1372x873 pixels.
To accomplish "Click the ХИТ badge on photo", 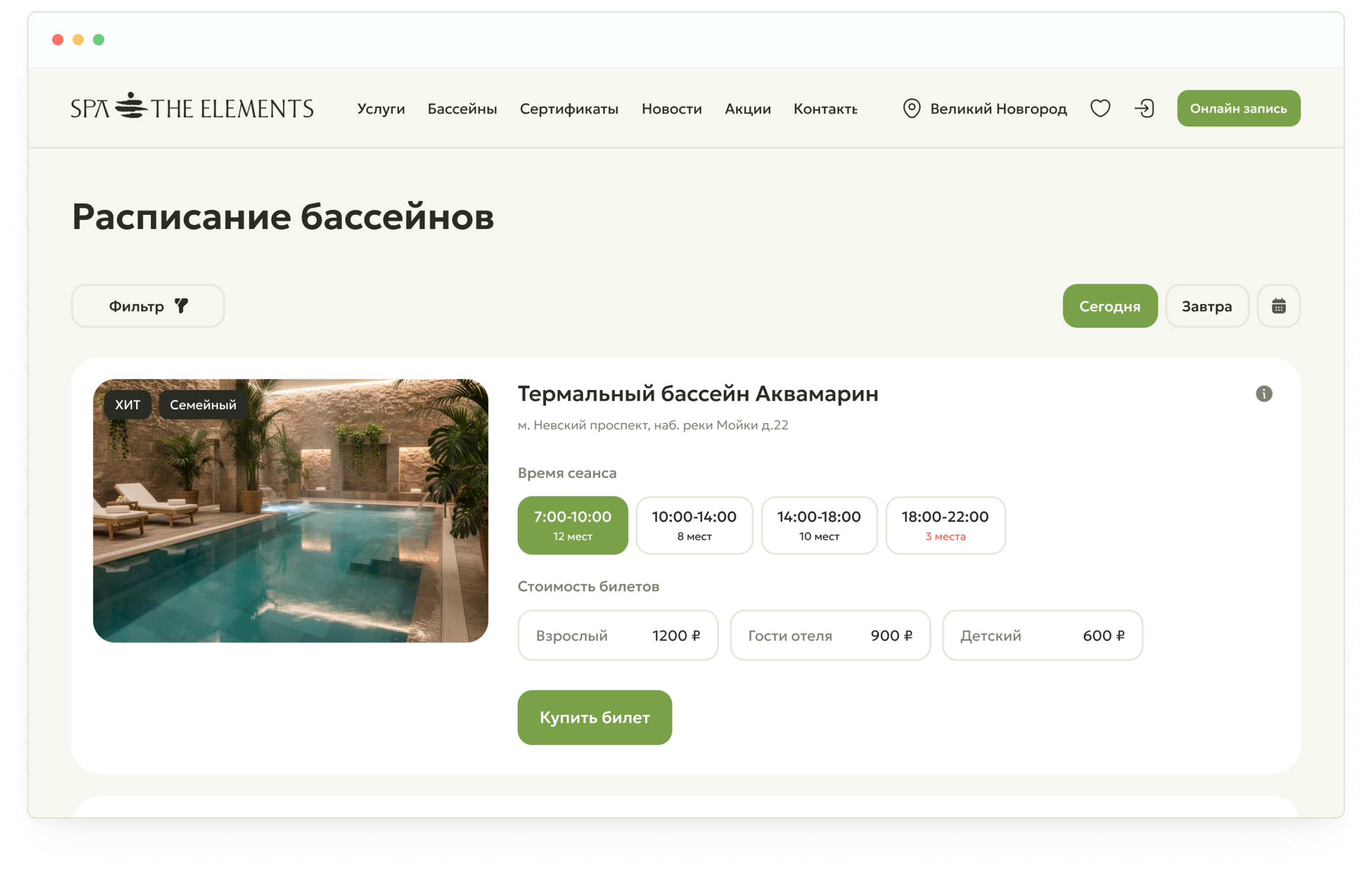I will [x=128, y=405].
